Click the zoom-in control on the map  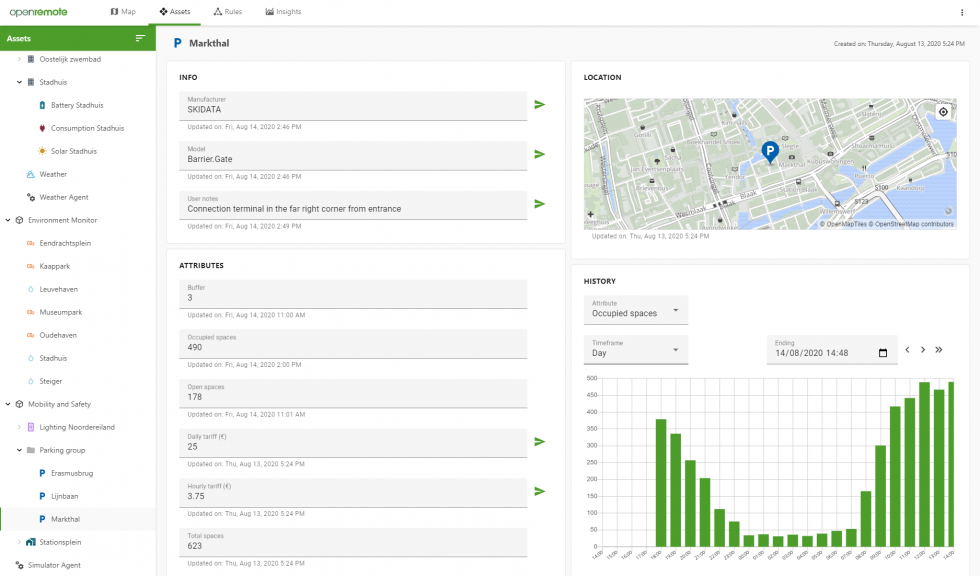[590, 215]
